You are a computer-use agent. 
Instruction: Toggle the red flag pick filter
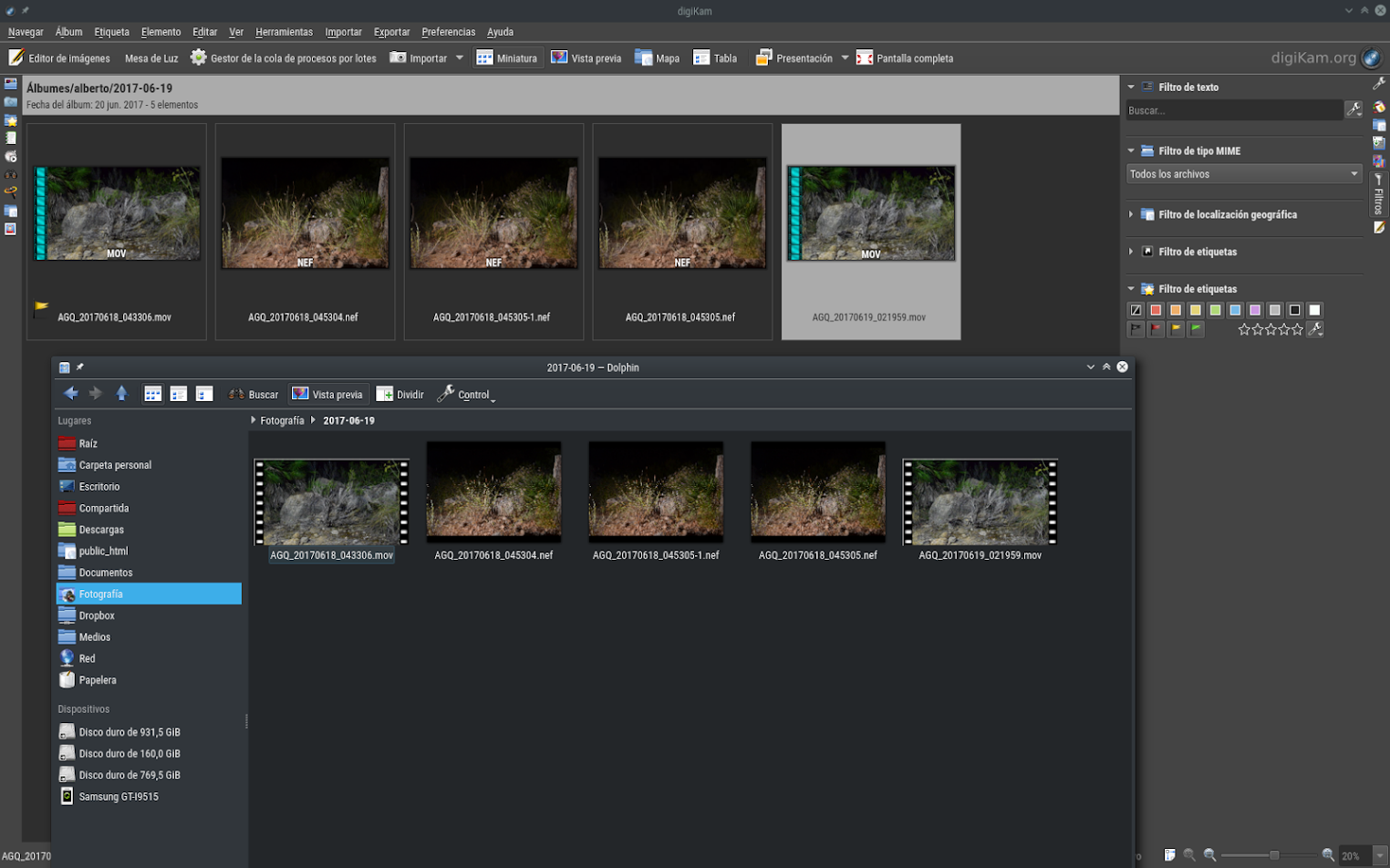(x=1157, y=330)
